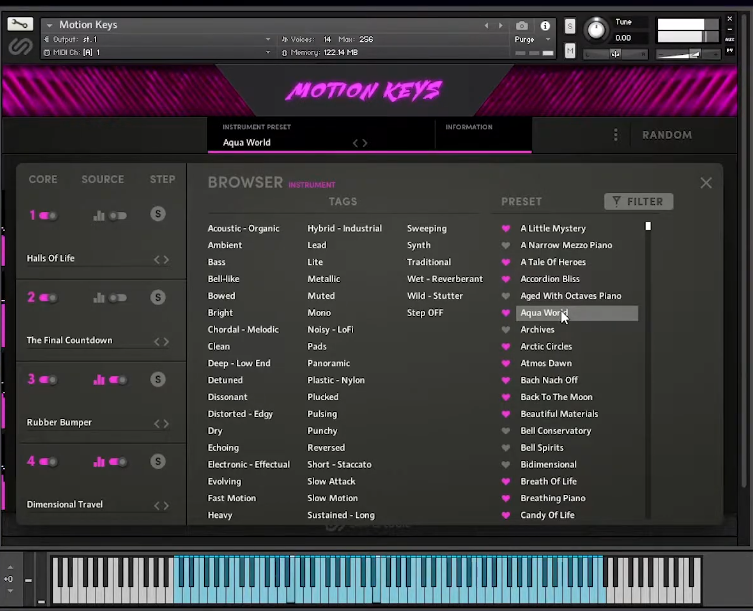Solo core 1 Halls Of Life

[x=158, y=214]
